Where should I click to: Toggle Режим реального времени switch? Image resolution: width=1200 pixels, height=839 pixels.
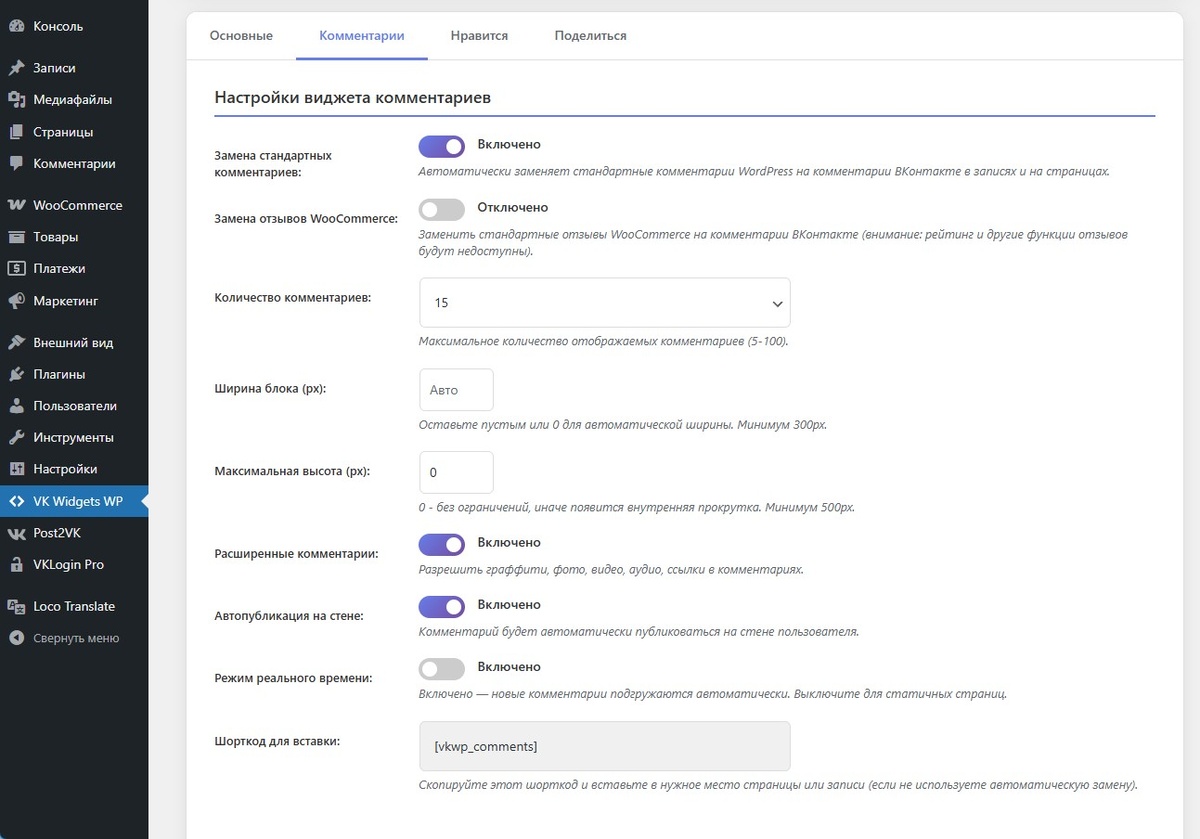(442, 668)
